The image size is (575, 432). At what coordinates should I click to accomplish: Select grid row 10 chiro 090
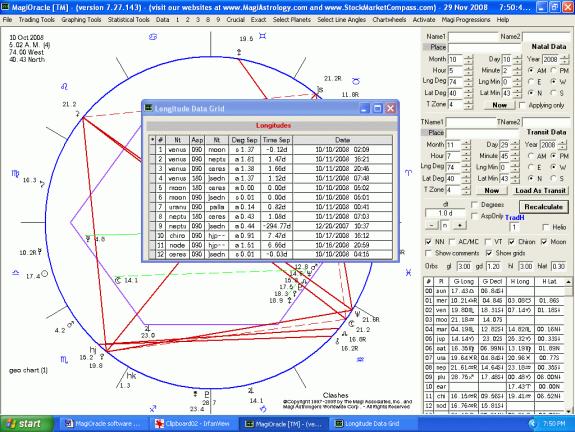click(271, 235)
